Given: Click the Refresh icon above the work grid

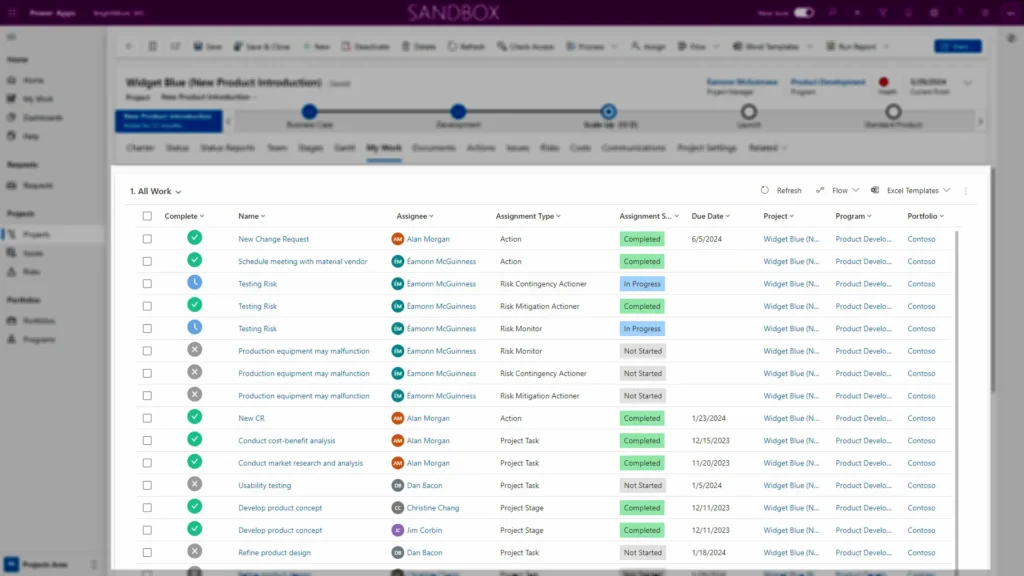Looking at the screenshot, I should [x=765, y=190].
